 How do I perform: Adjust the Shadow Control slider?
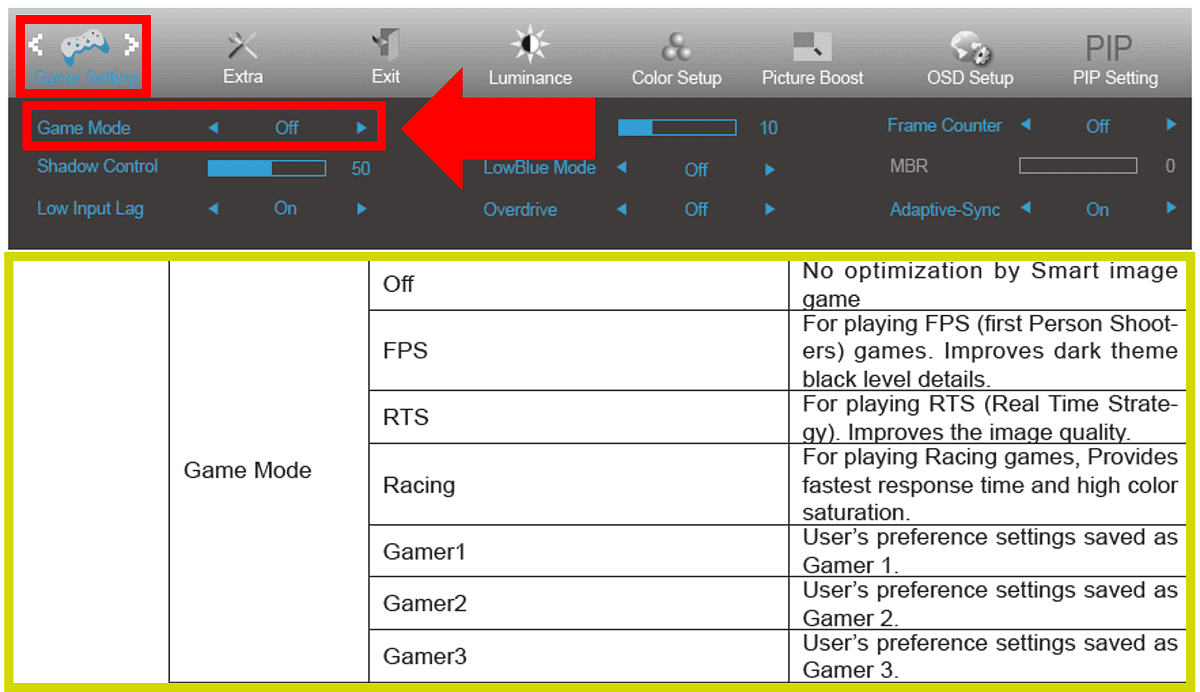coord(266,168)
